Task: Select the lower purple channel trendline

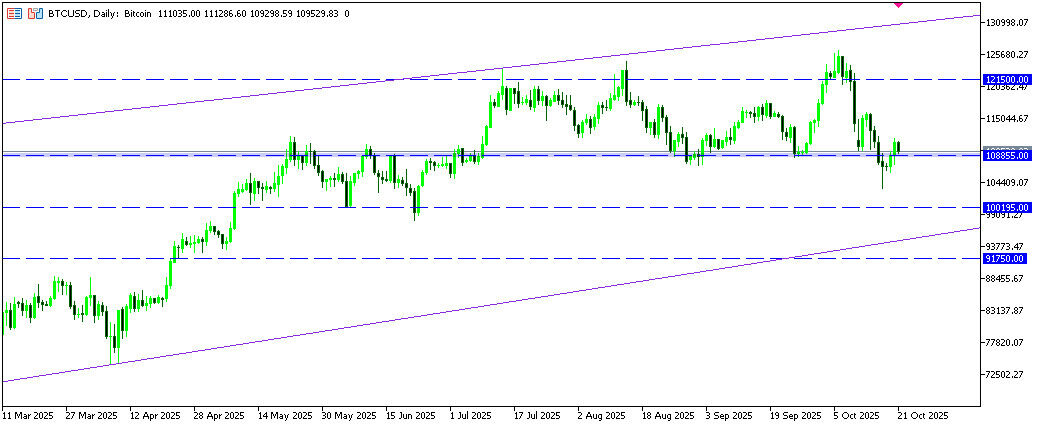Action: (x=300, y=335)
